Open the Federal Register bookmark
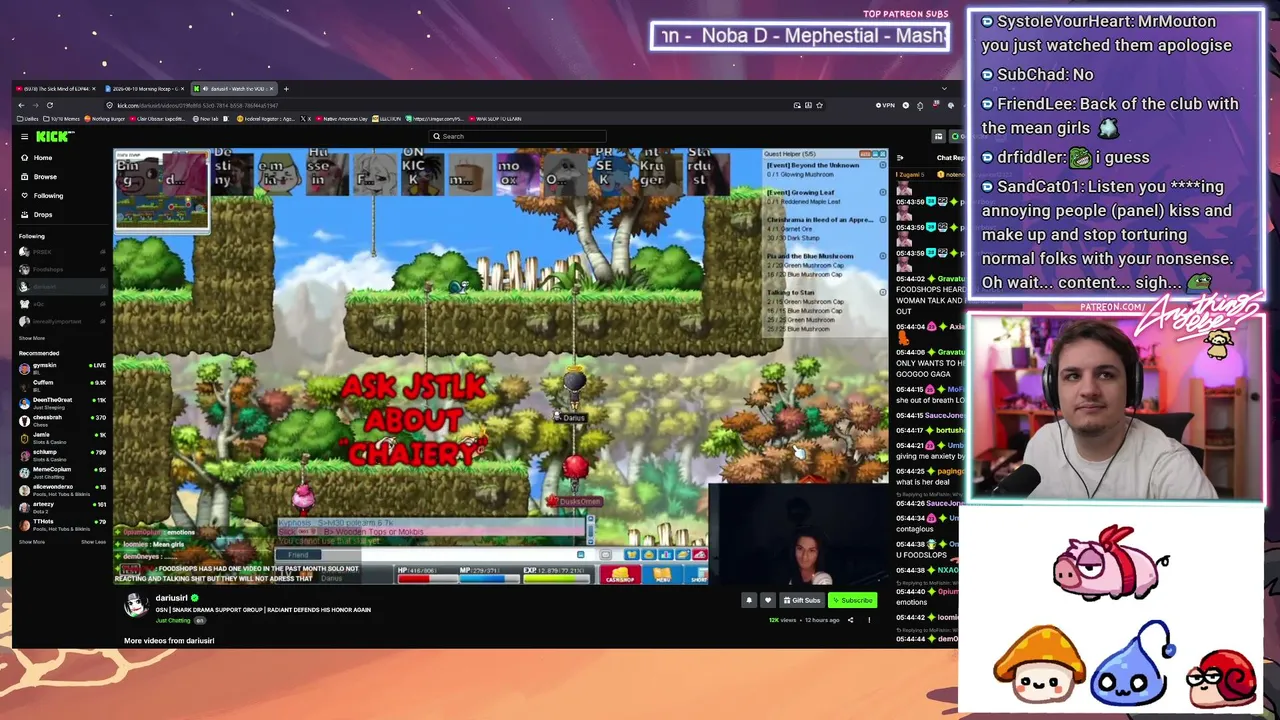1280x720 pixels. (x=264, y=119)
